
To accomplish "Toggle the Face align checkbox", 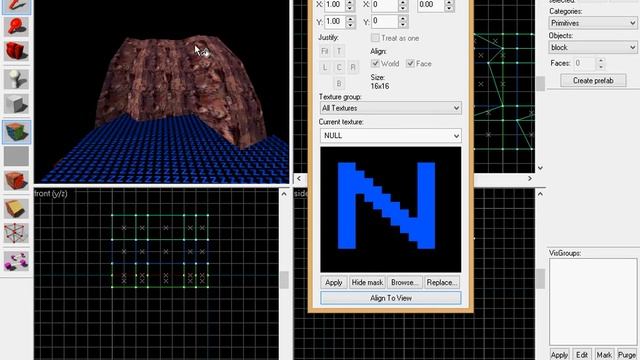I will pyautogui.click(x=411, y=63).
